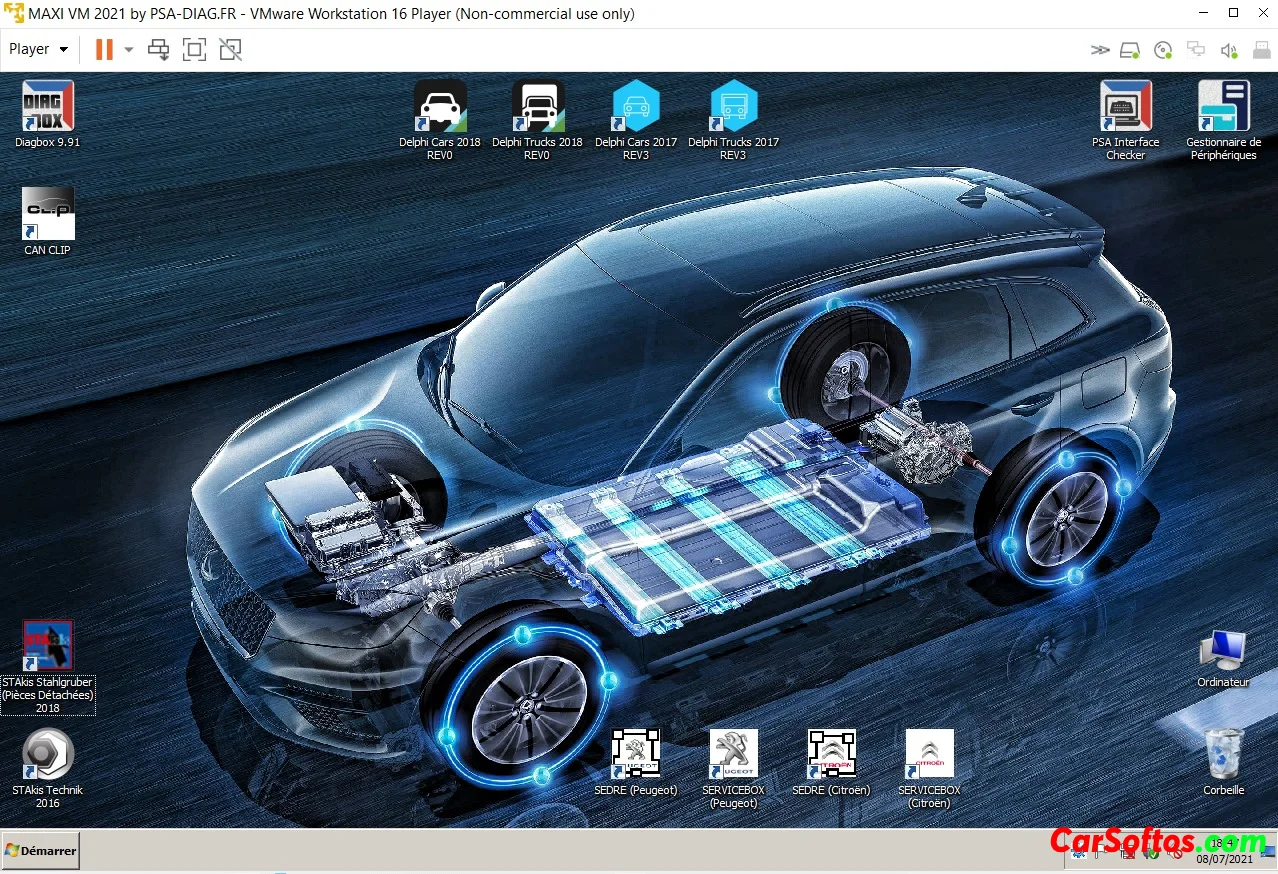The image size is (1278, 874).
Task: Open Delphi Cars 2017 REV3 shortcut
Action: coord(636,106)
